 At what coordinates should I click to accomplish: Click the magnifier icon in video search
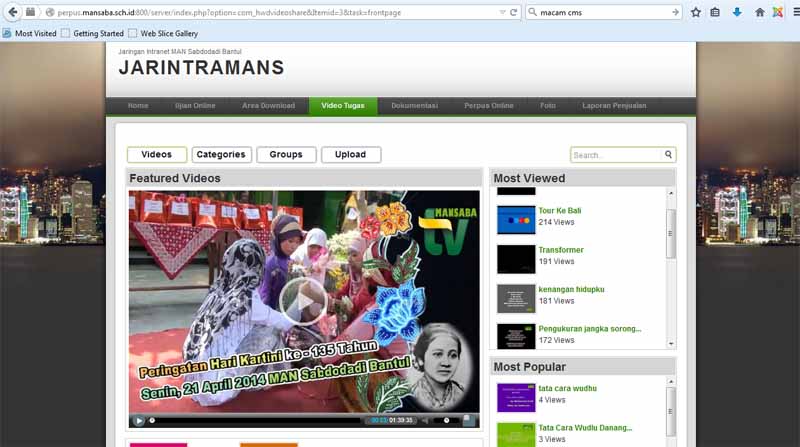pos(668,155)
